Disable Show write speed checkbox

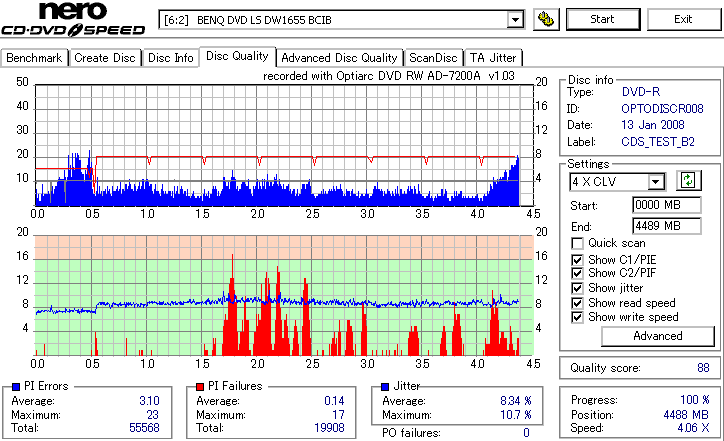click(577, 317)
